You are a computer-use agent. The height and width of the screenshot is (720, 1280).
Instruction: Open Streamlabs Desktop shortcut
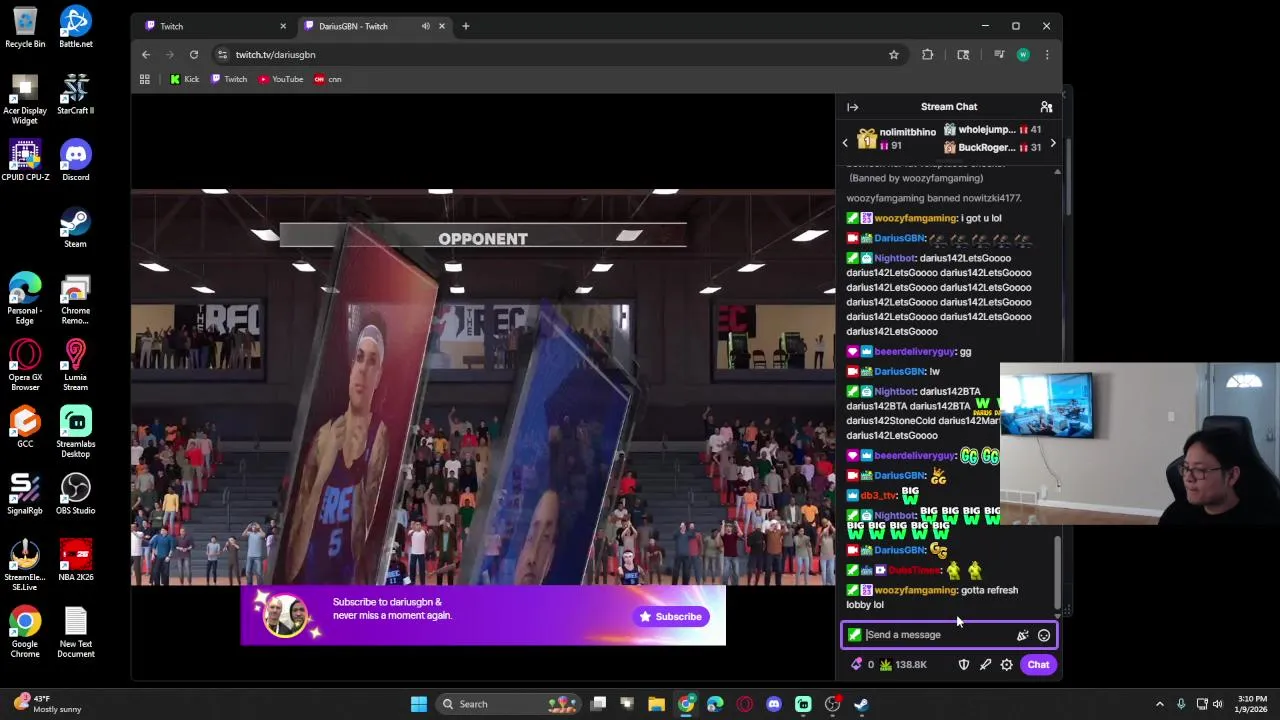tap(75, 432)
